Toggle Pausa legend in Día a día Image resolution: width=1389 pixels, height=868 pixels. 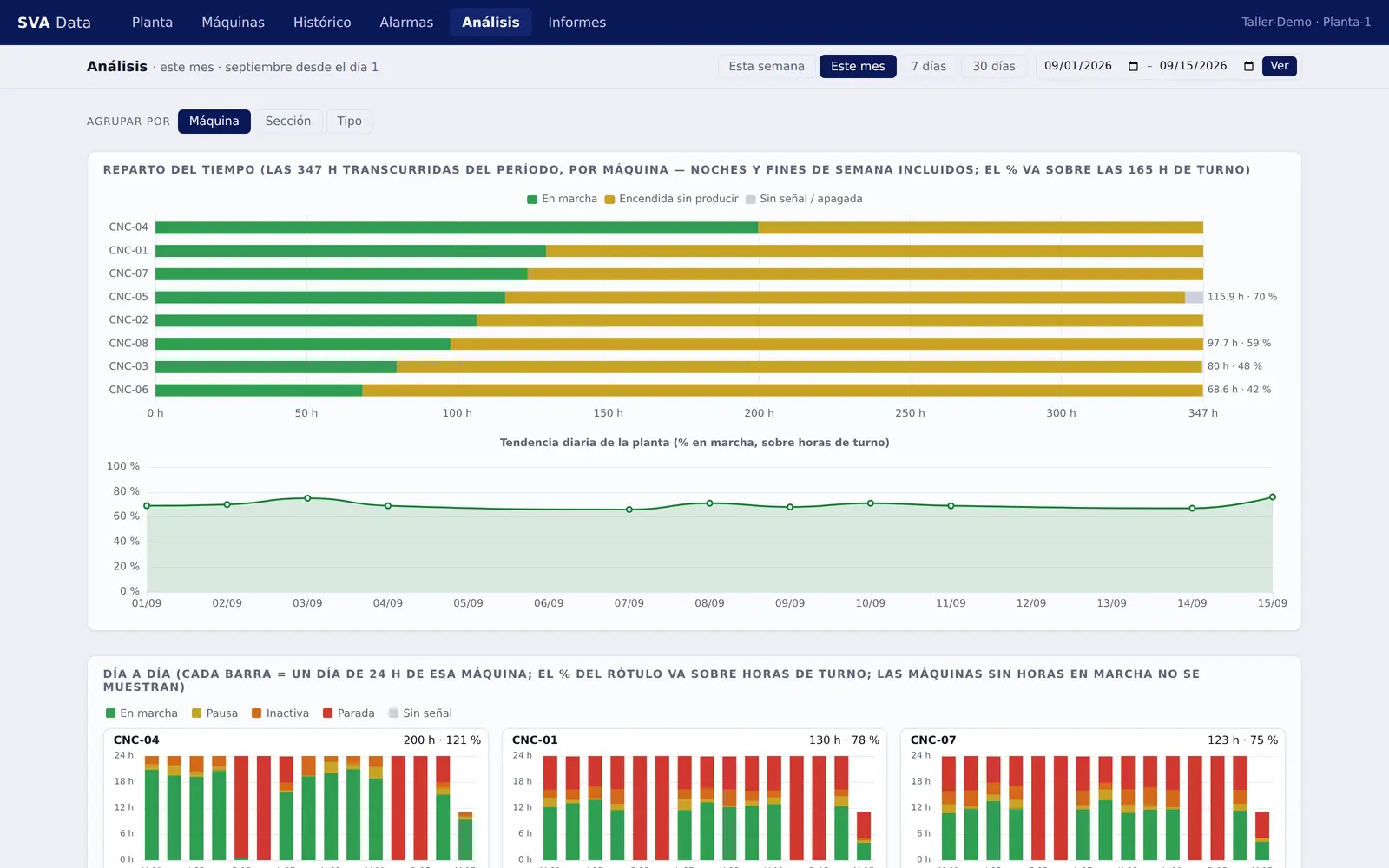click(214, 713)
